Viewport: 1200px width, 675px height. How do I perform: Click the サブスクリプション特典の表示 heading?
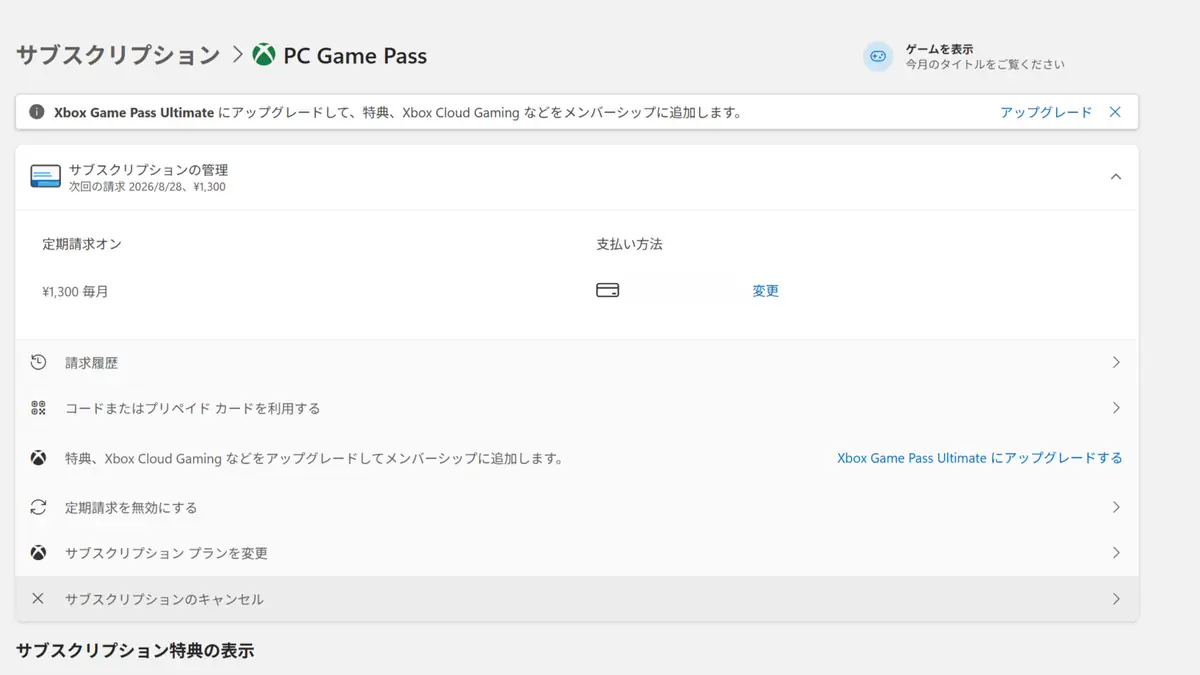coord(135,651)
